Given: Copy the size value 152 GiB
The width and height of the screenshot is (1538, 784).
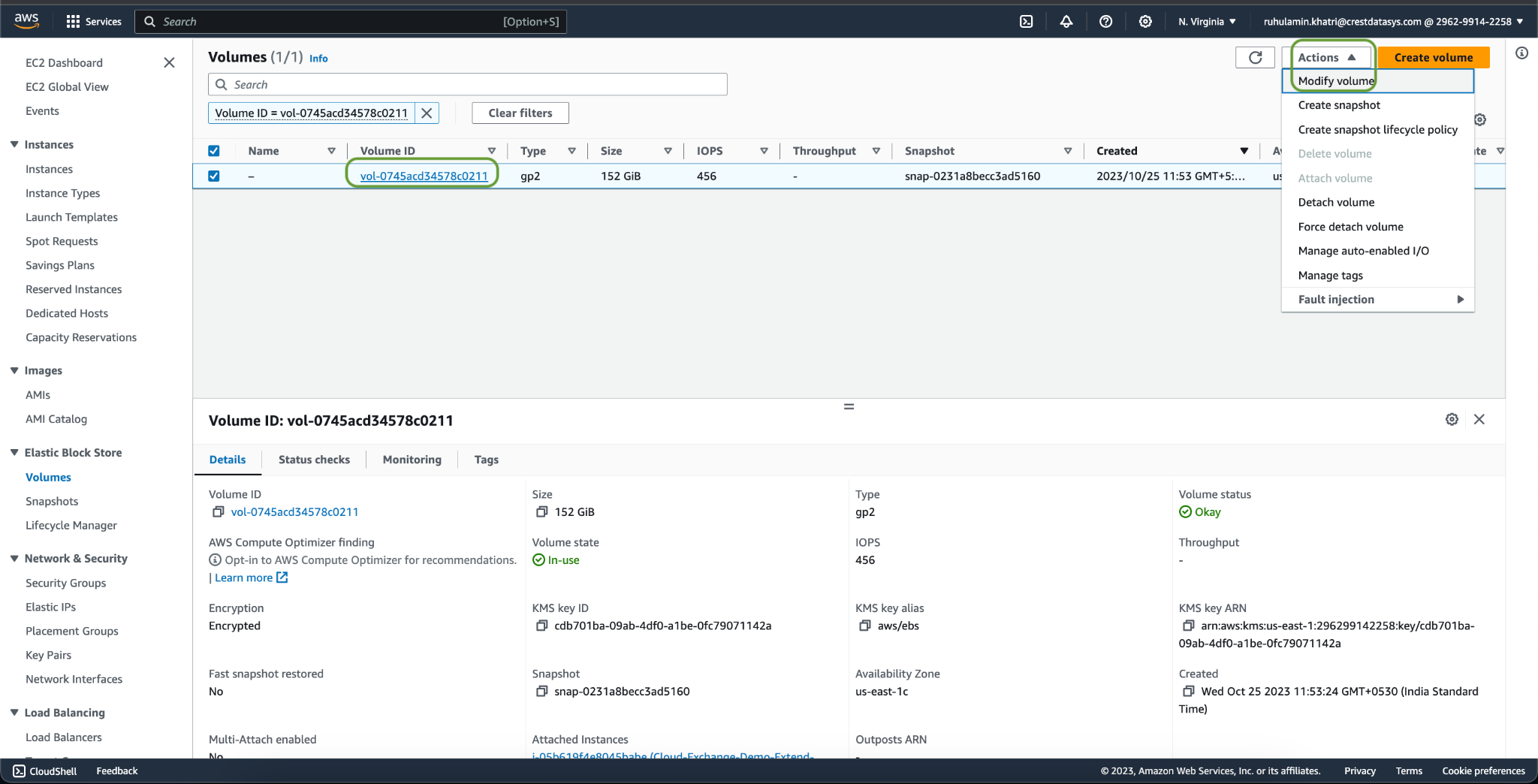Looking at the screenshot, I should [541, 511].
